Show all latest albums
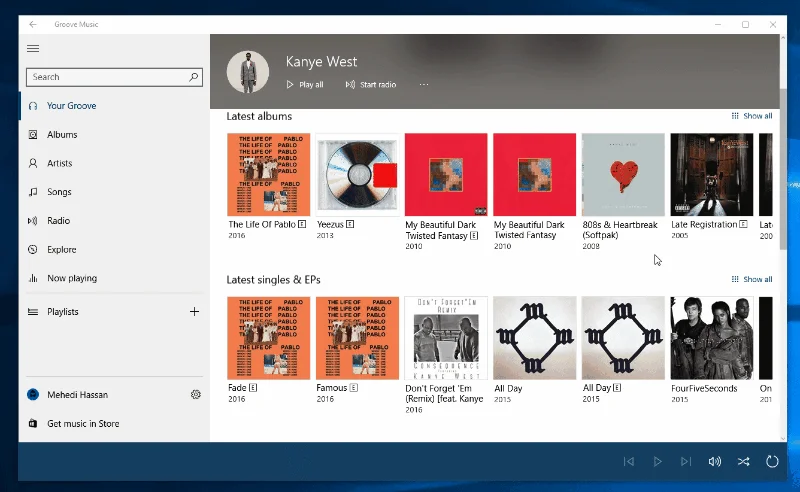Screen dimensions: 800x492 (x=752, y=116)
